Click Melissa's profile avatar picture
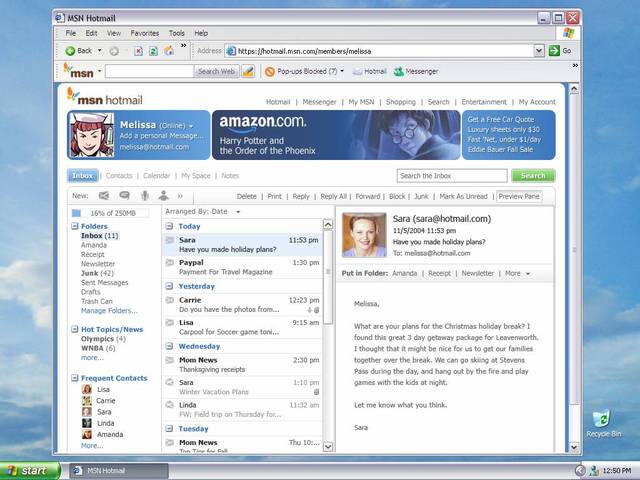The width and height of the screenshot is (640, 480). tap(91, 135)
